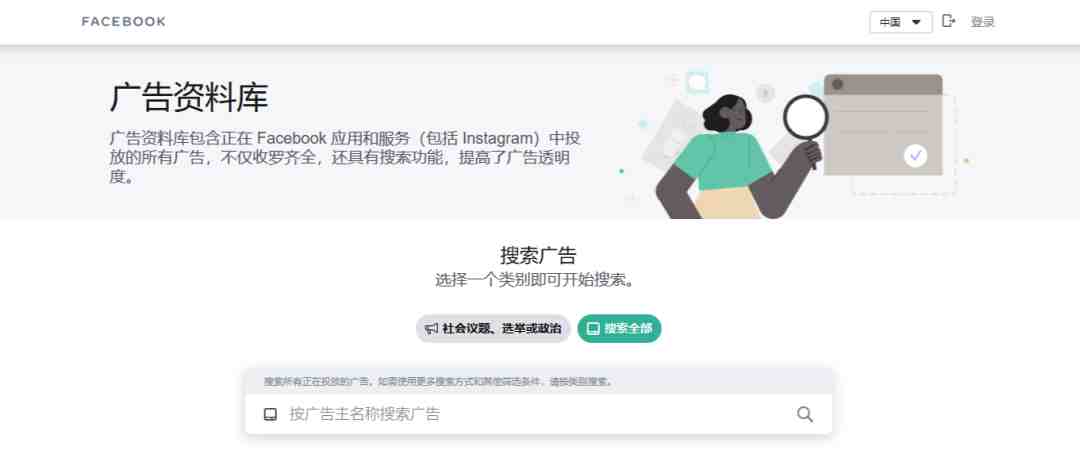
Task: Click the megaphone icon in category pill
Action: point(432,329)
